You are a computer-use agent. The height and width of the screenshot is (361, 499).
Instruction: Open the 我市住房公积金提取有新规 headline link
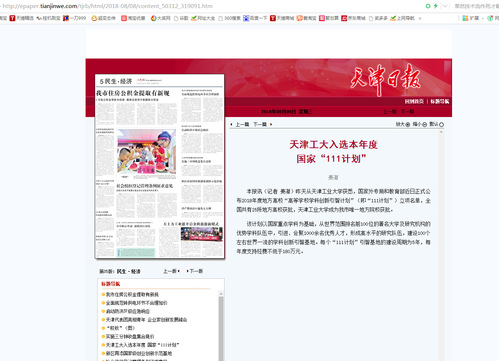(x=132, y=294)
